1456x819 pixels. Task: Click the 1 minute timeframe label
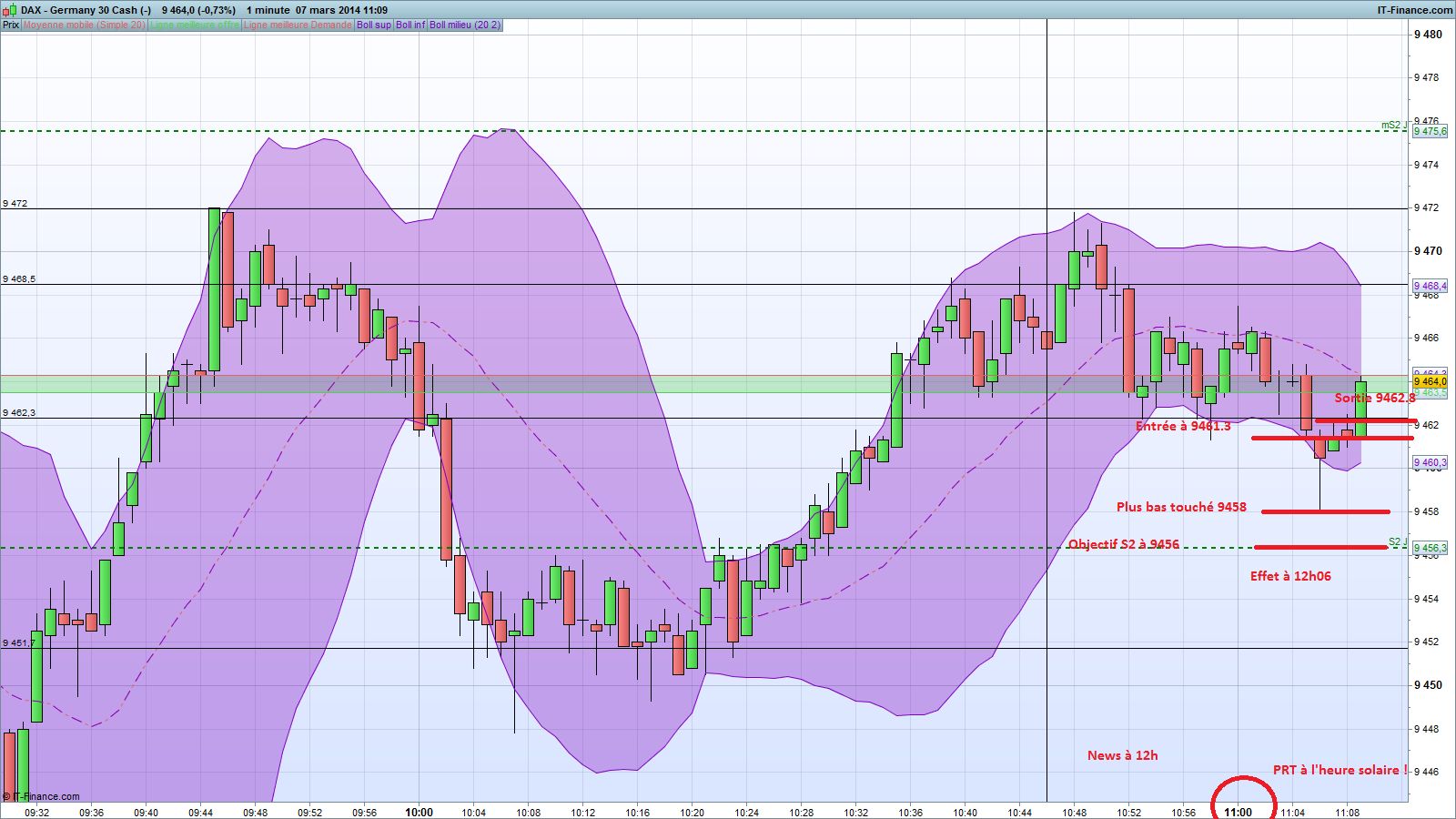tap(268, 10)
